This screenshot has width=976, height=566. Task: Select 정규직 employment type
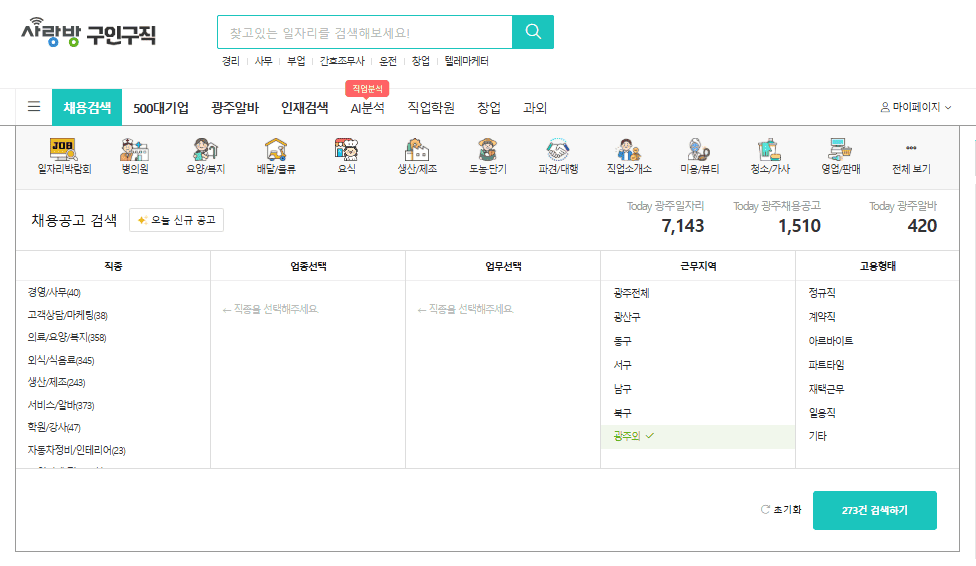point(822,293)
